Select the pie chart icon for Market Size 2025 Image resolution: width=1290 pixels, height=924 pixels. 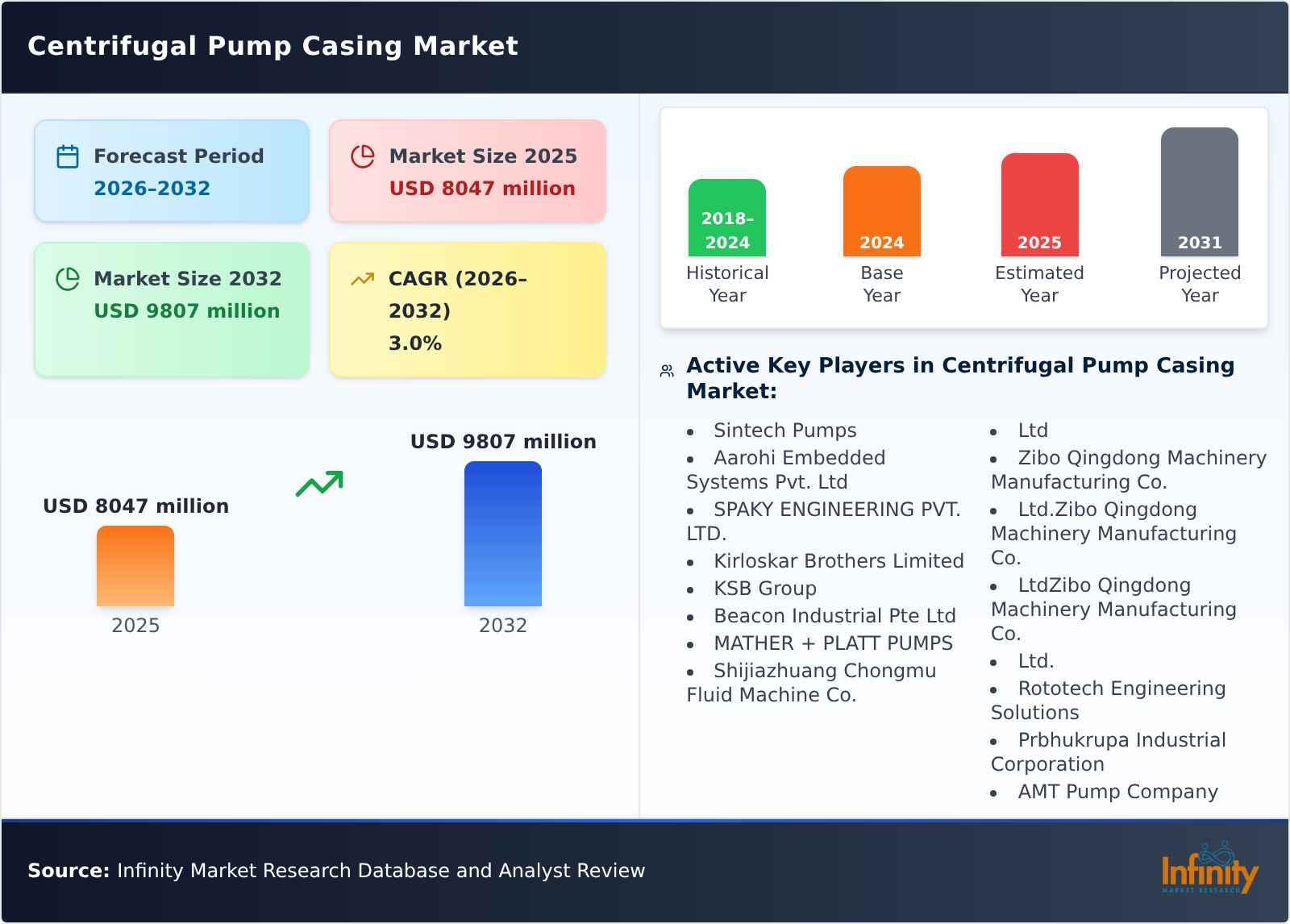click(363, 156)
